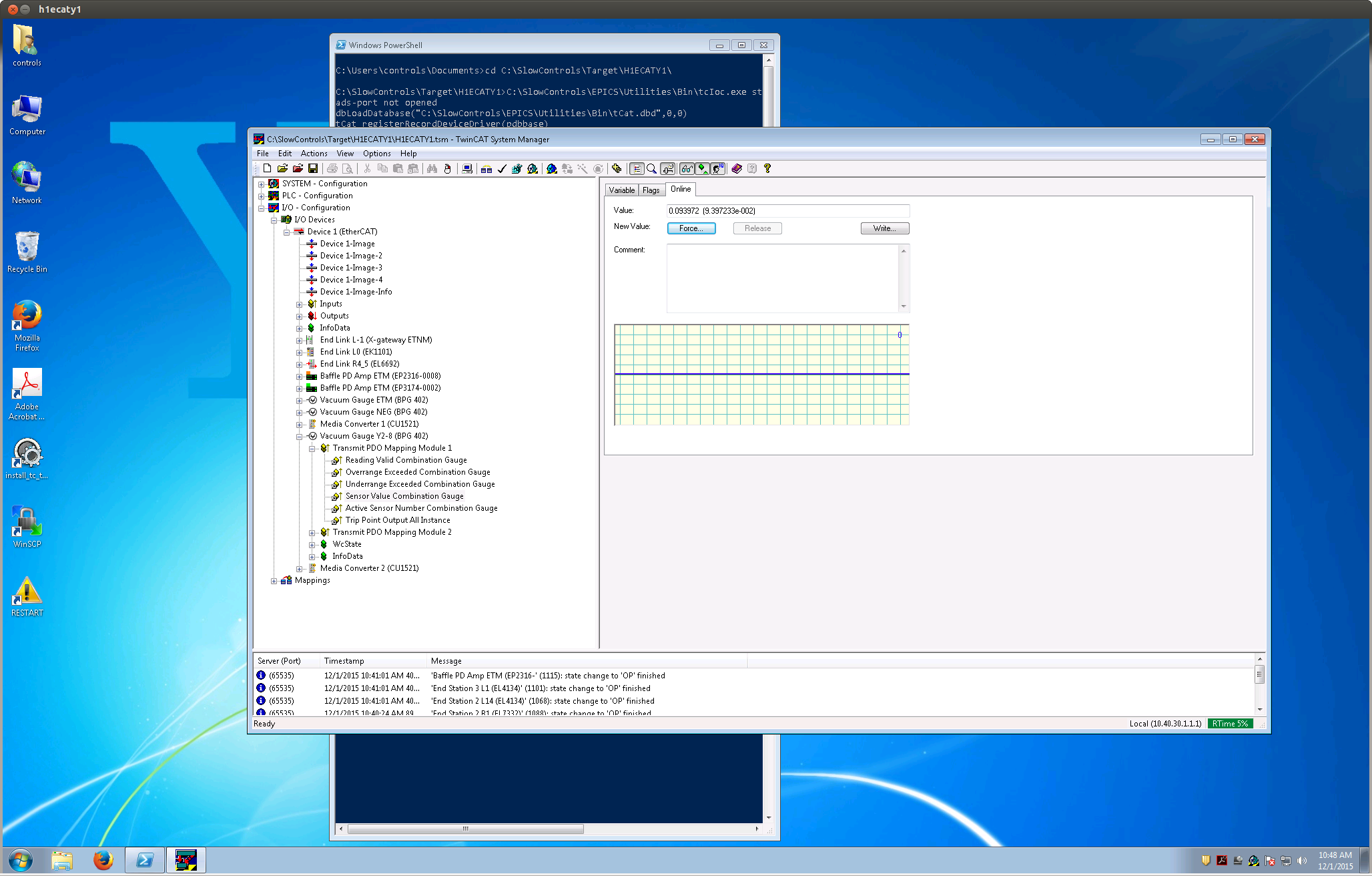
Task: Click the Generate Mappings toolbar icon
Action: [x=486, y=169]
